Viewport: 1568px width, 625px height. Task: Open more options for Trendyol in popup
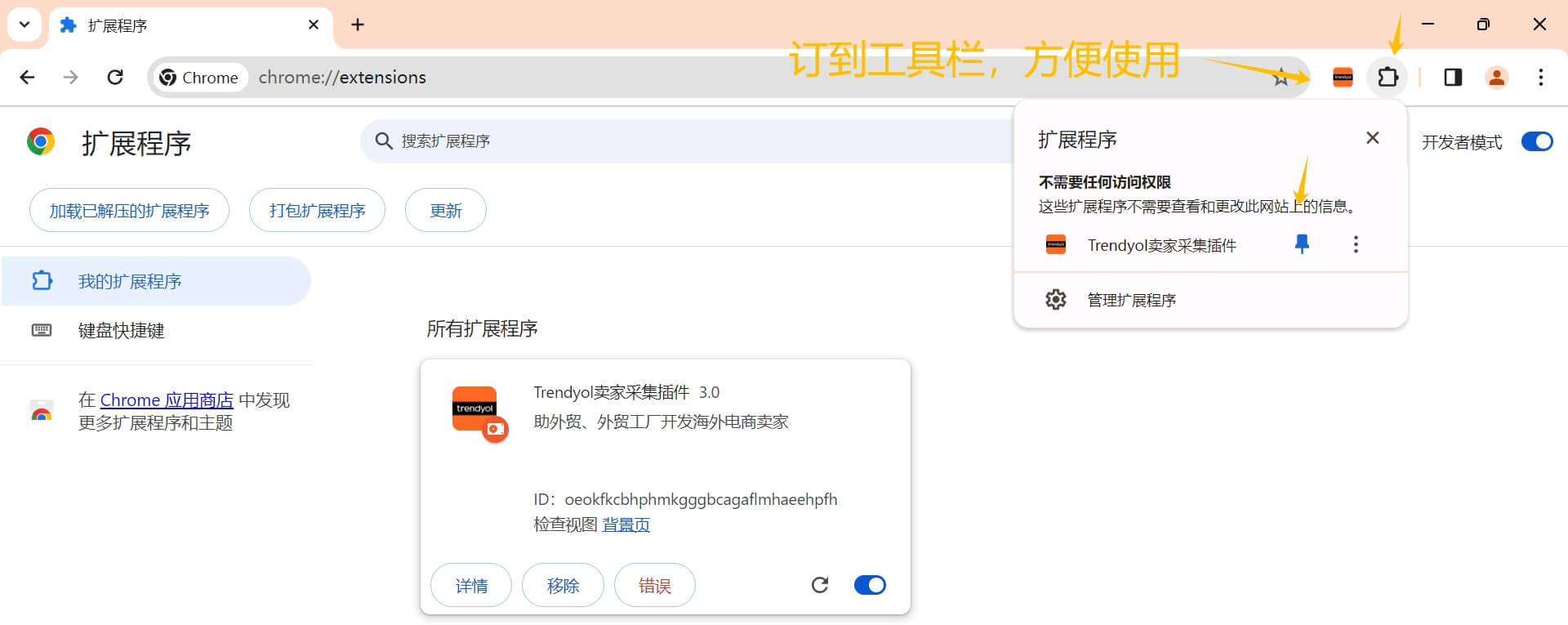(1356, 244)
